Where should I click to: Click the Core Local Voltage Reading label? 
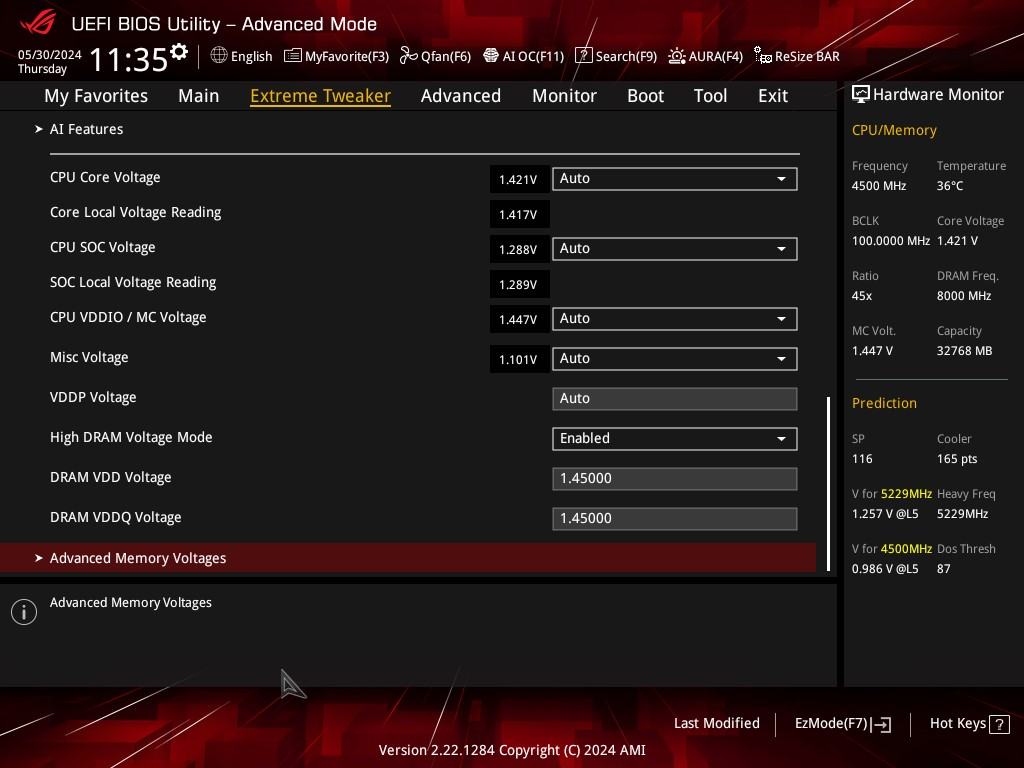pyautogui.click(x=136, y=213)
